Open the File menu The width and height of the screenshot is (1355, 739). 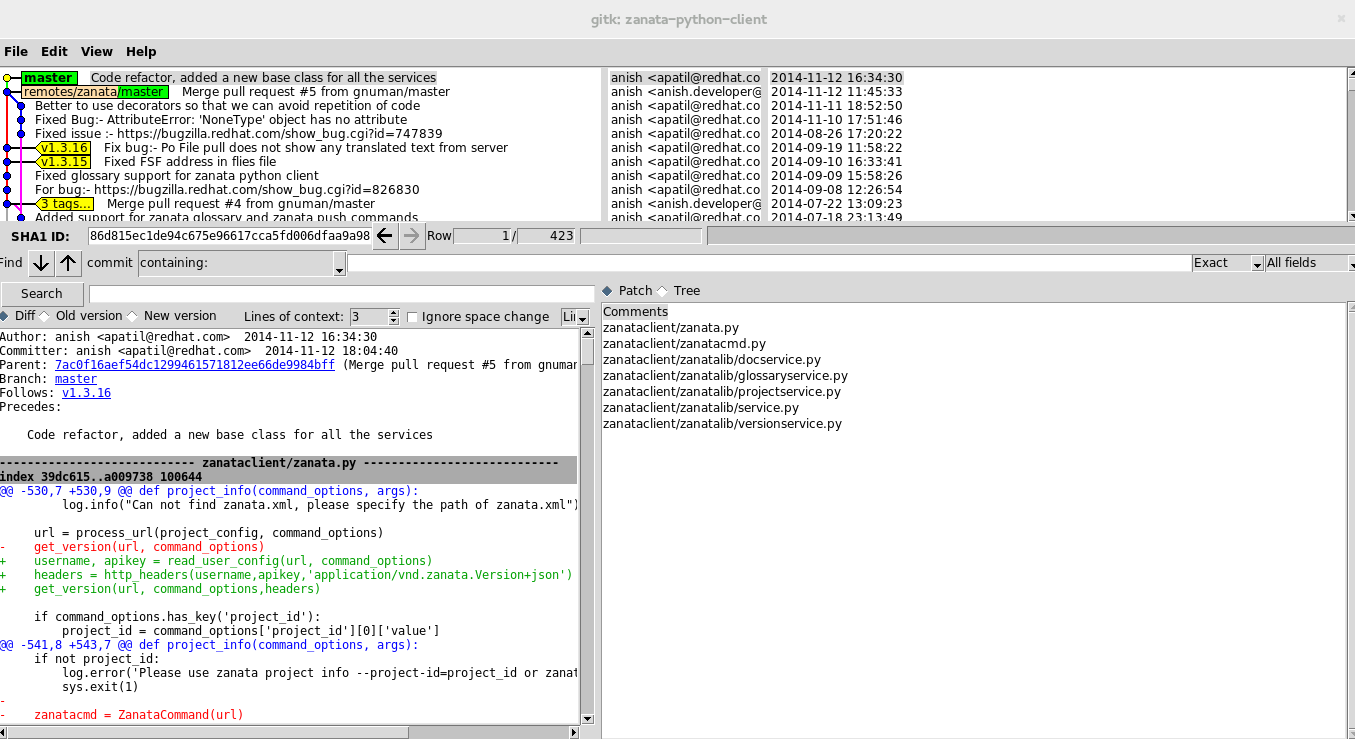[16, 52]
